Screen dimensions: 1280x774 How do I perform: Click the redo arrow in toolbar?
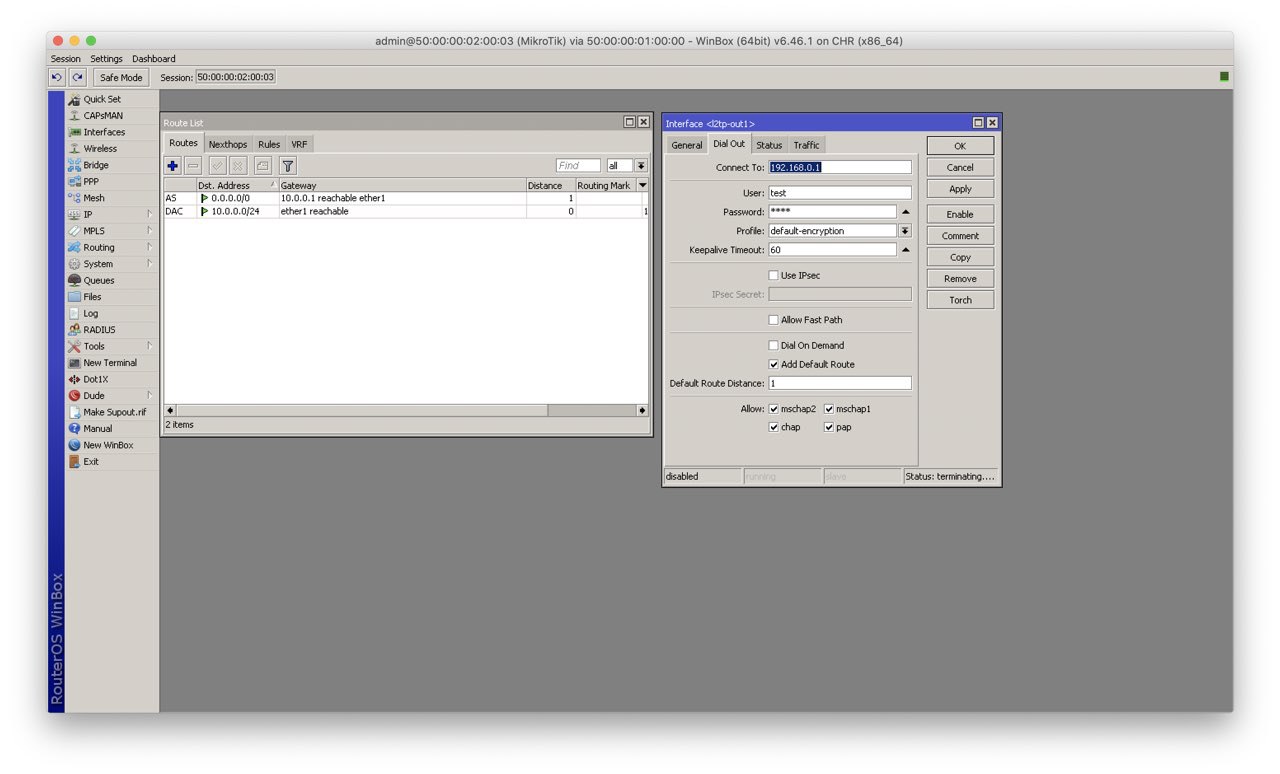click(x=77, y=77)
